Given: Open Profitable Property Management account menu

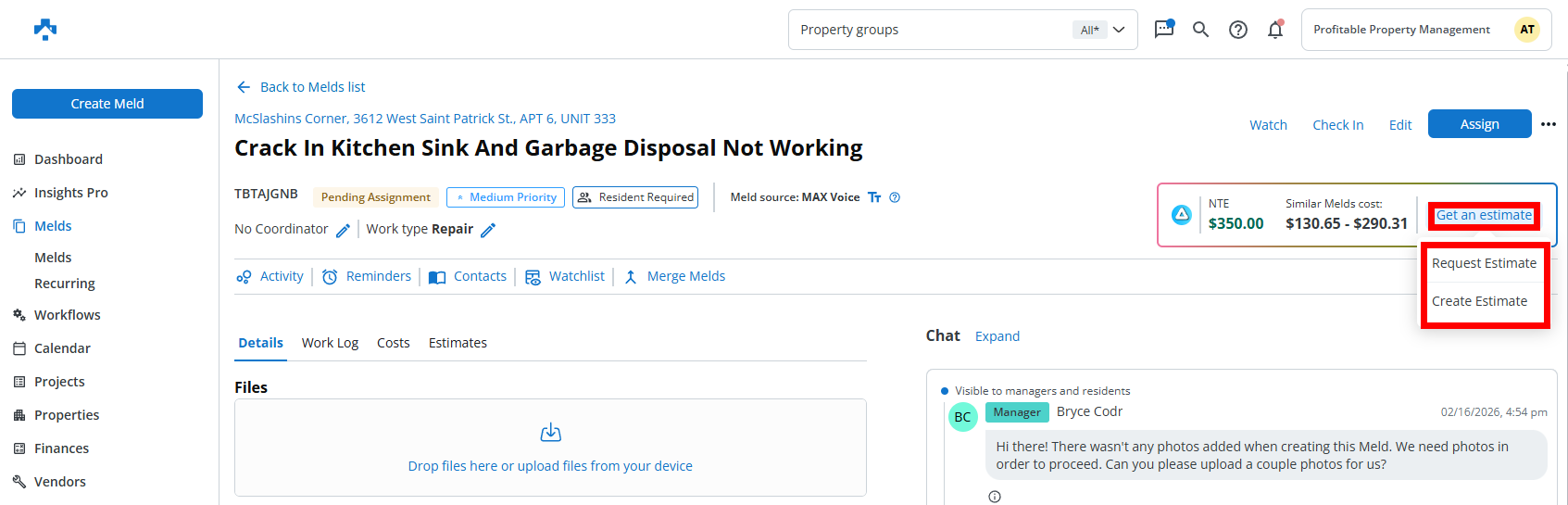Looking at the screenshot, I should coord(1425,30).
